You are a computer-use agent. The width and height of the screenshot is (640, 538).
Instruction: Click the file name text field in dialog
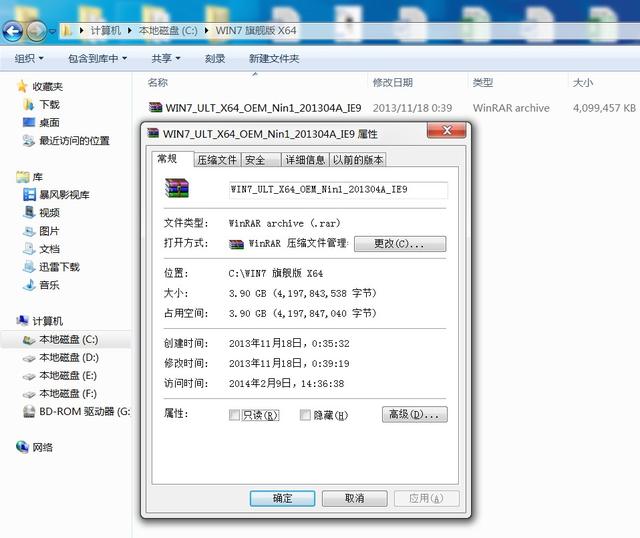pyautogui.click(x=338, y=190)
